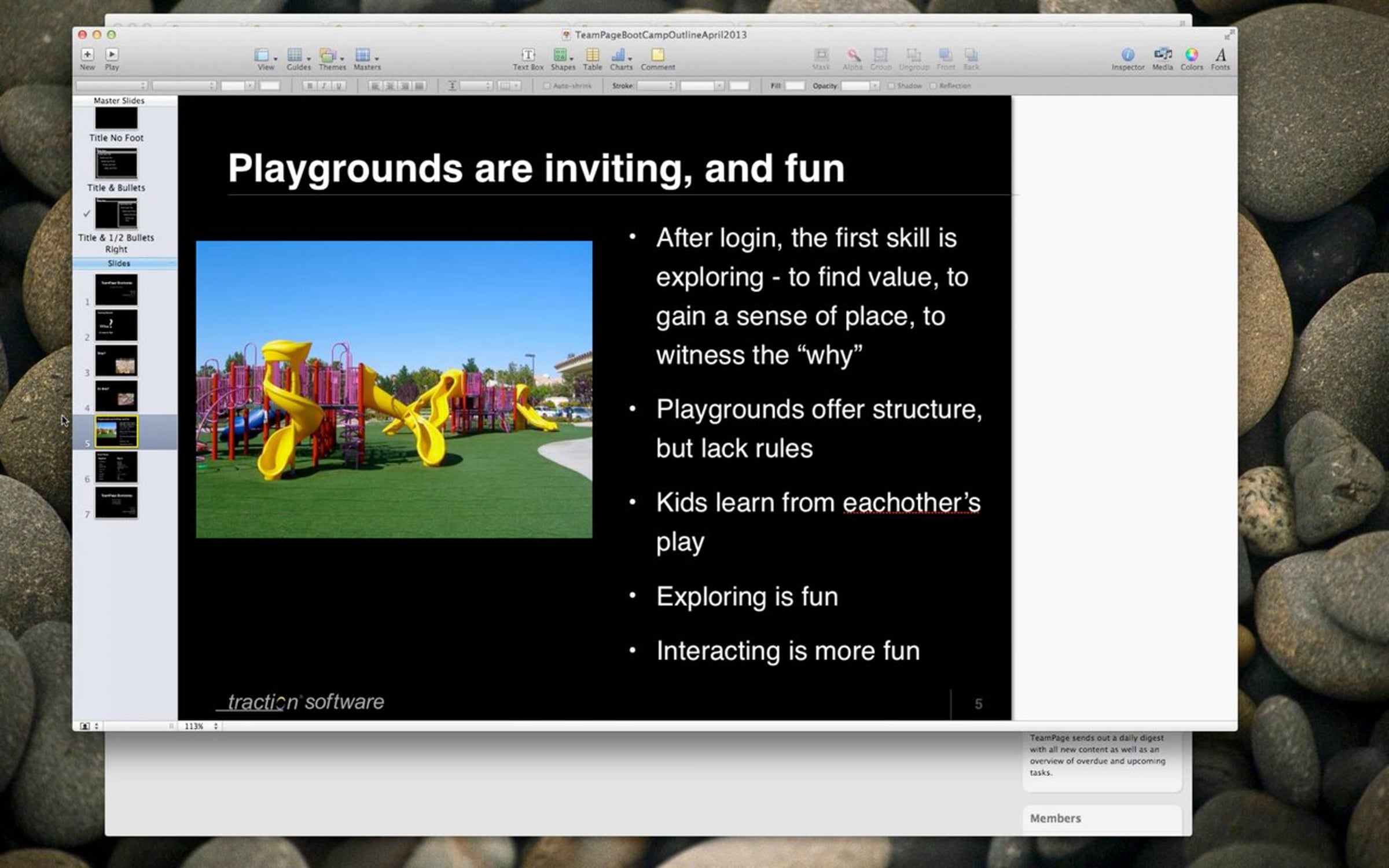Select the playground photo on the slide
The image size is (1389, 868).
394,389
